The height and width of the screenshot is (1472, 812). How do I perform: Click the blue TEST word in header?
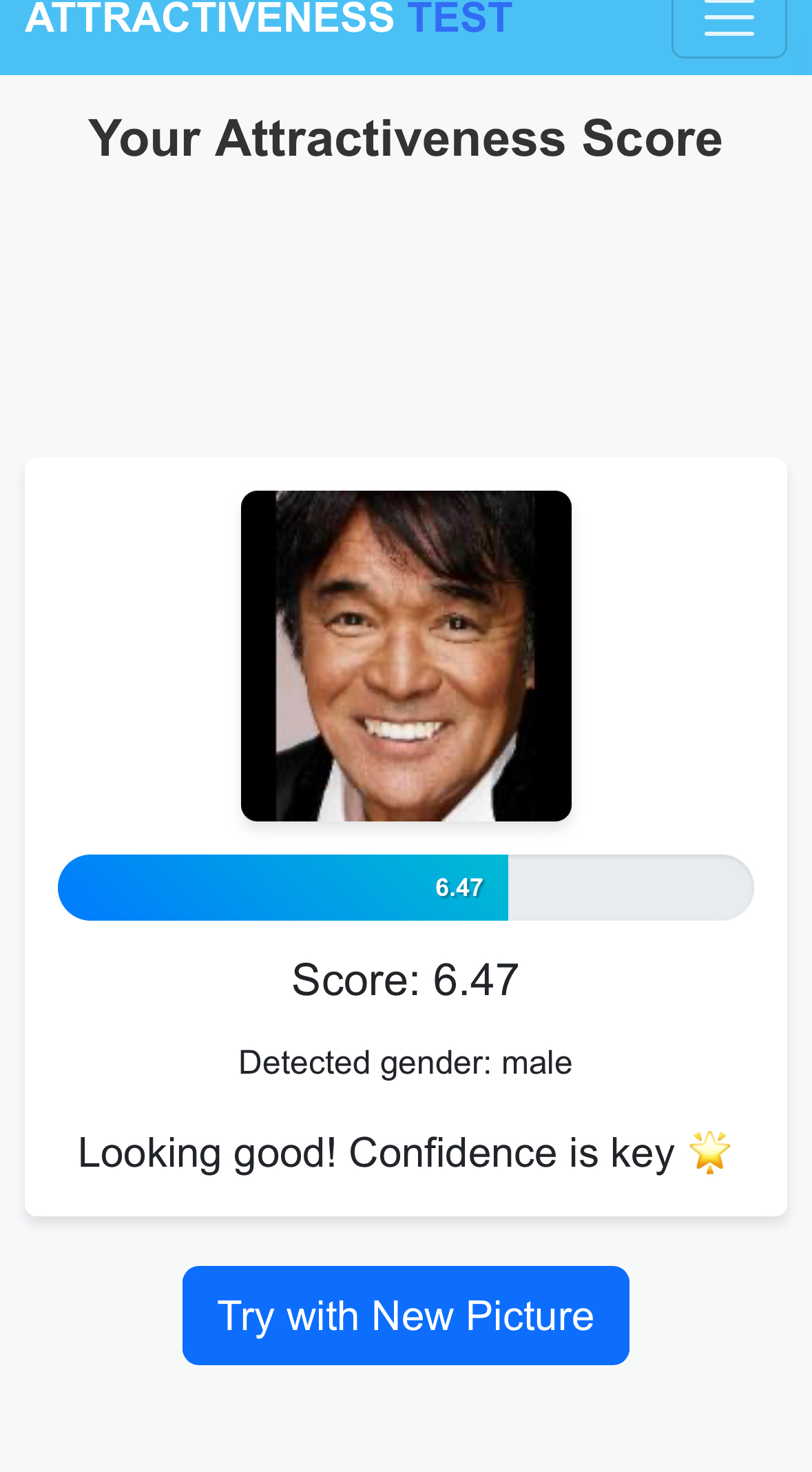(x=459, y=18)
